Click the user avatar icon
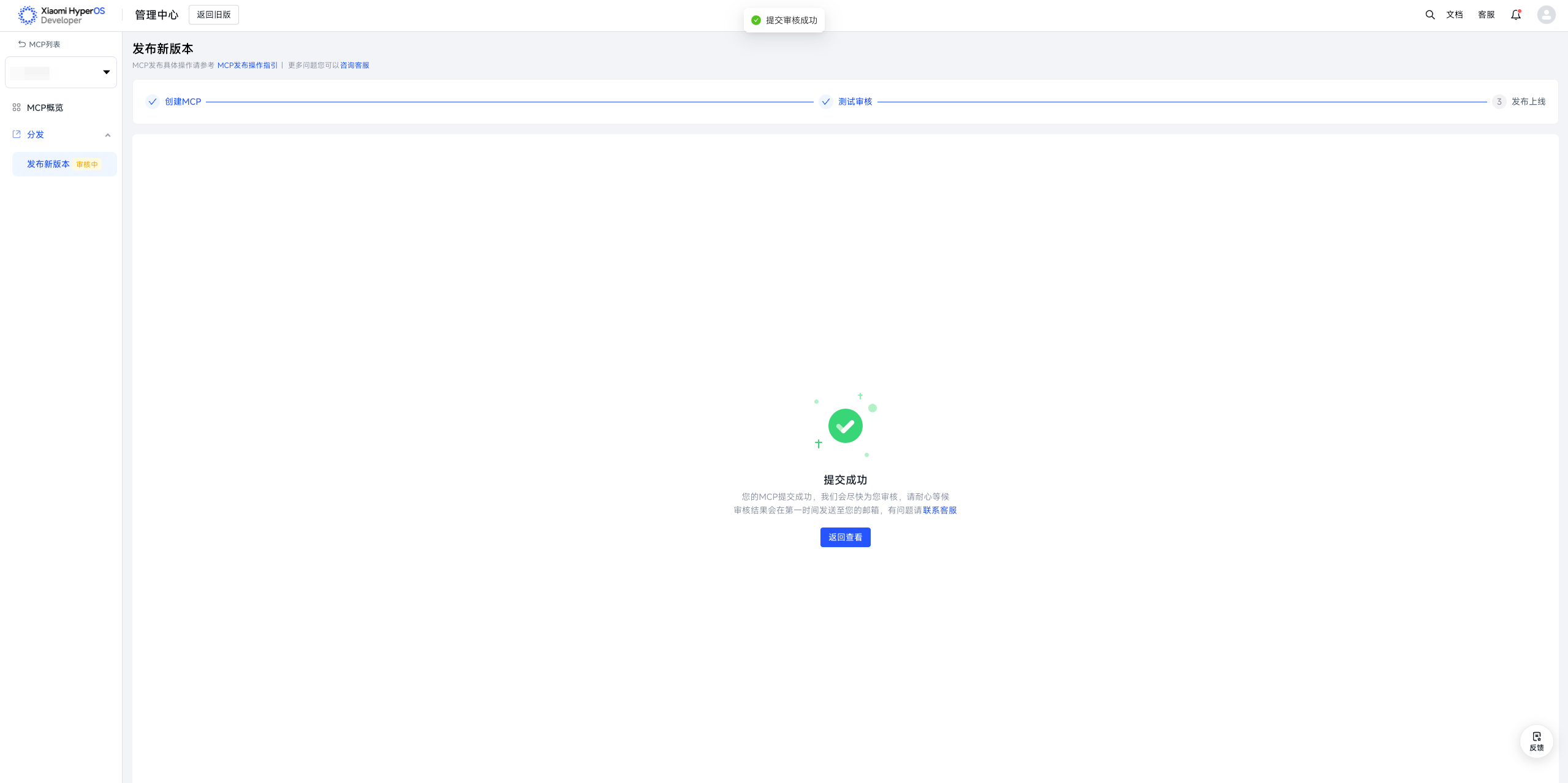The width and height of the screenshot is (1568, 783). pyautogui.click(x=1546, y=15)
